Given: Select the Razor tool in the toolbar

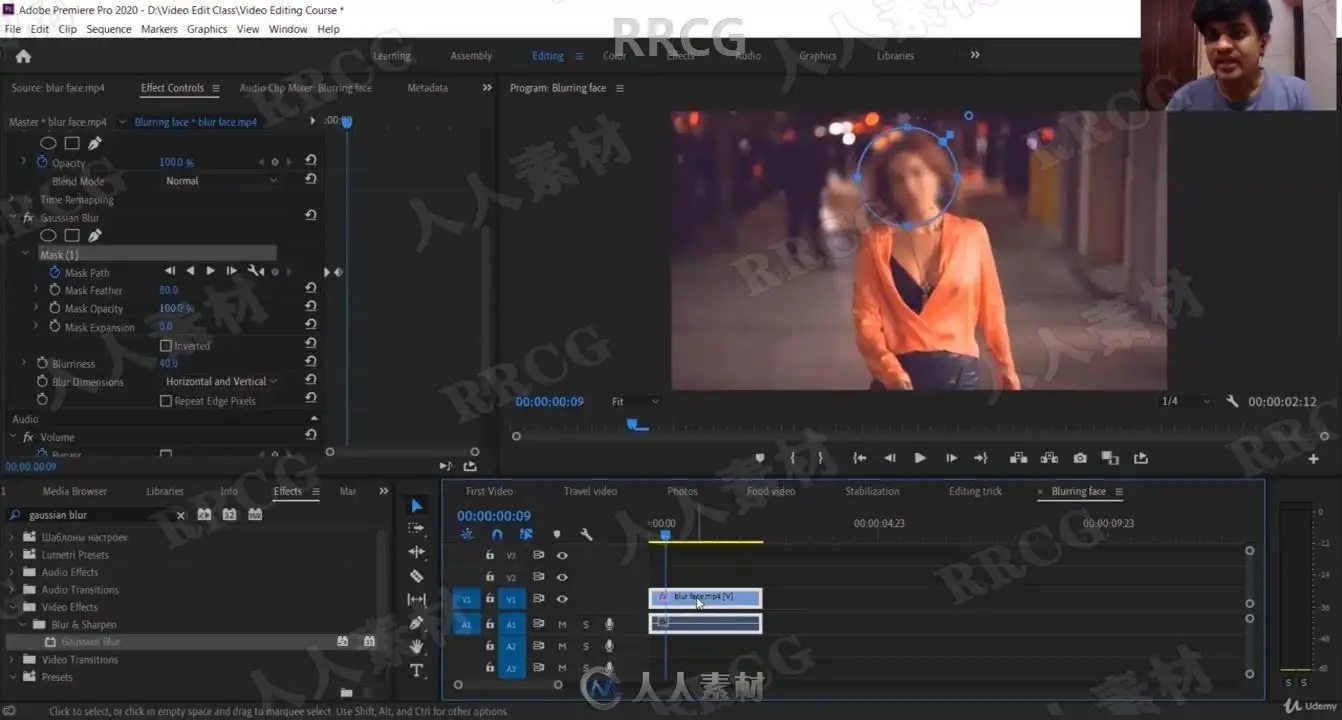Looking at the screenshot, I should [417, 576].
